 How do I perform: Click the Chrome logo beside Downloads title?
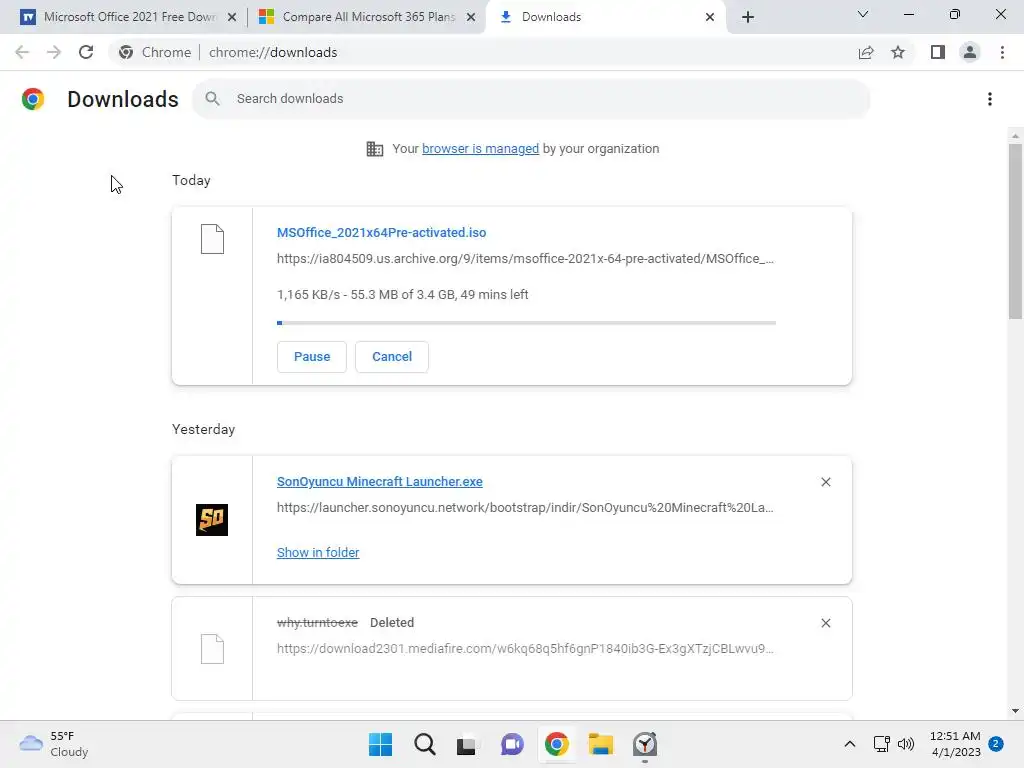[33, 99]
